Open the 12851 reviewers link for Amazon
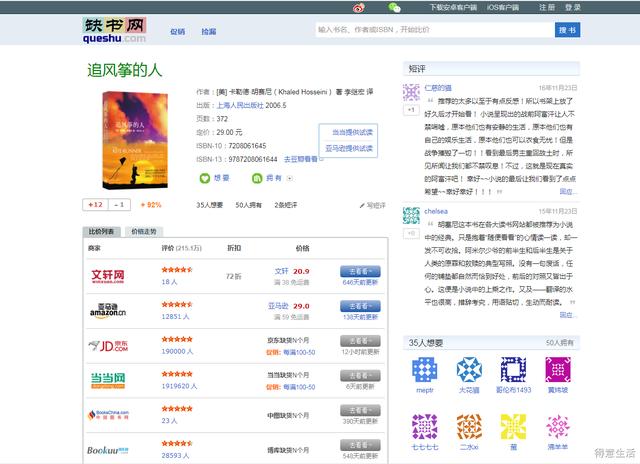Image resolution: width=640 pixels, height=464 pixels. point(176,317)
